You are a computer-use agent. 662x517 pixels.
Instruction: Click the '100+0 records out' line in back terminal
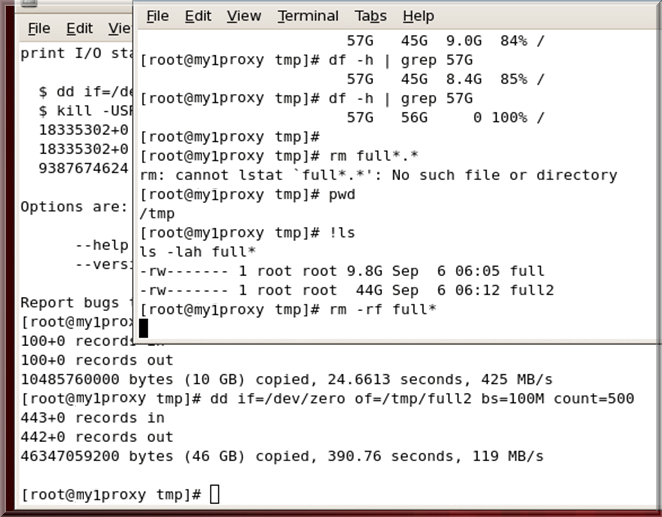tap(97, 360)
